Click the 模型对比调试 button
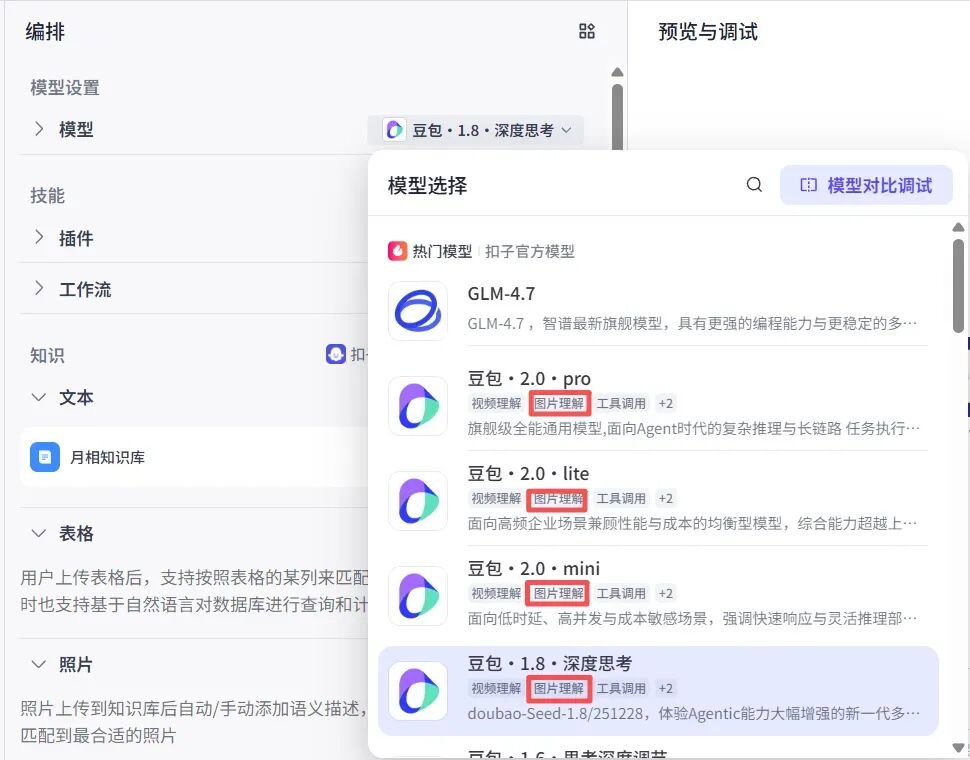 point(866,185)
